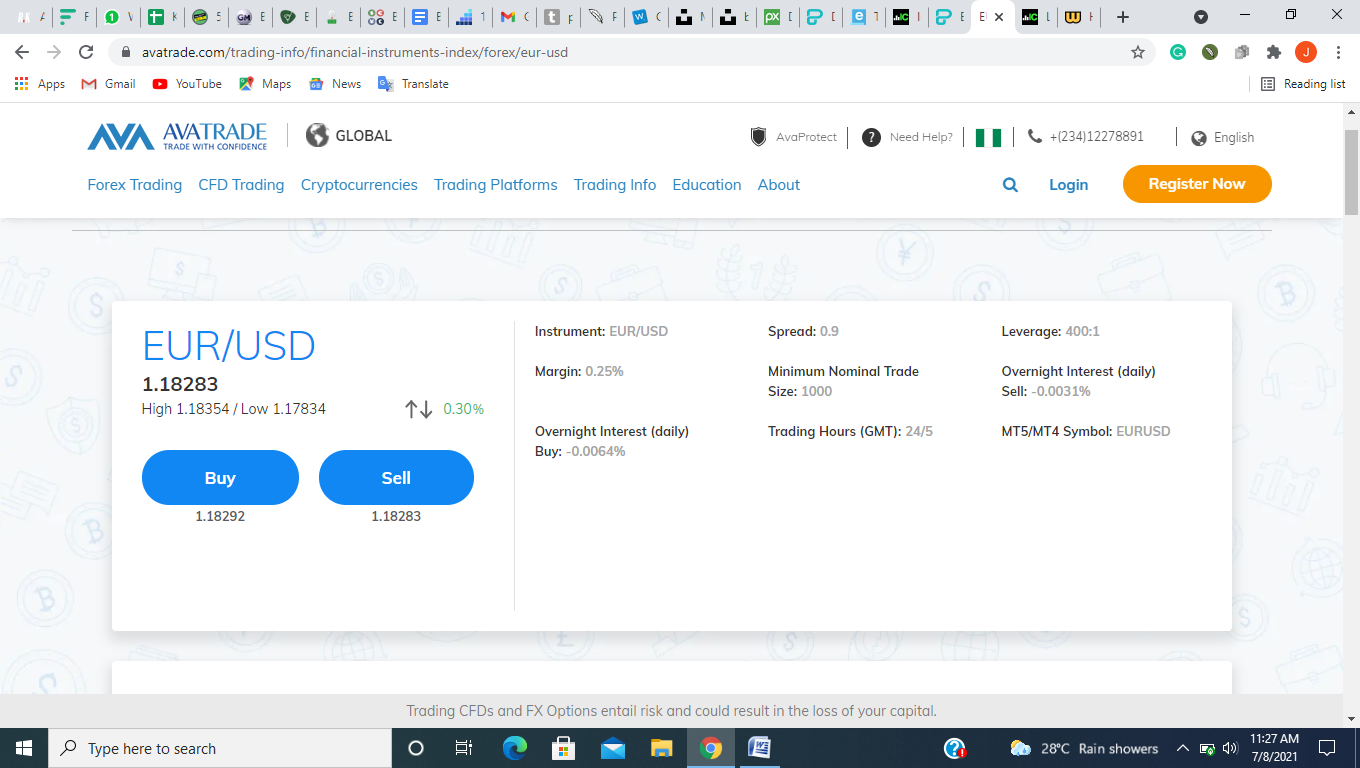1360x768 pixels.
Task: Open the Chrome profile avatar J
Action: coord(1305,52)
